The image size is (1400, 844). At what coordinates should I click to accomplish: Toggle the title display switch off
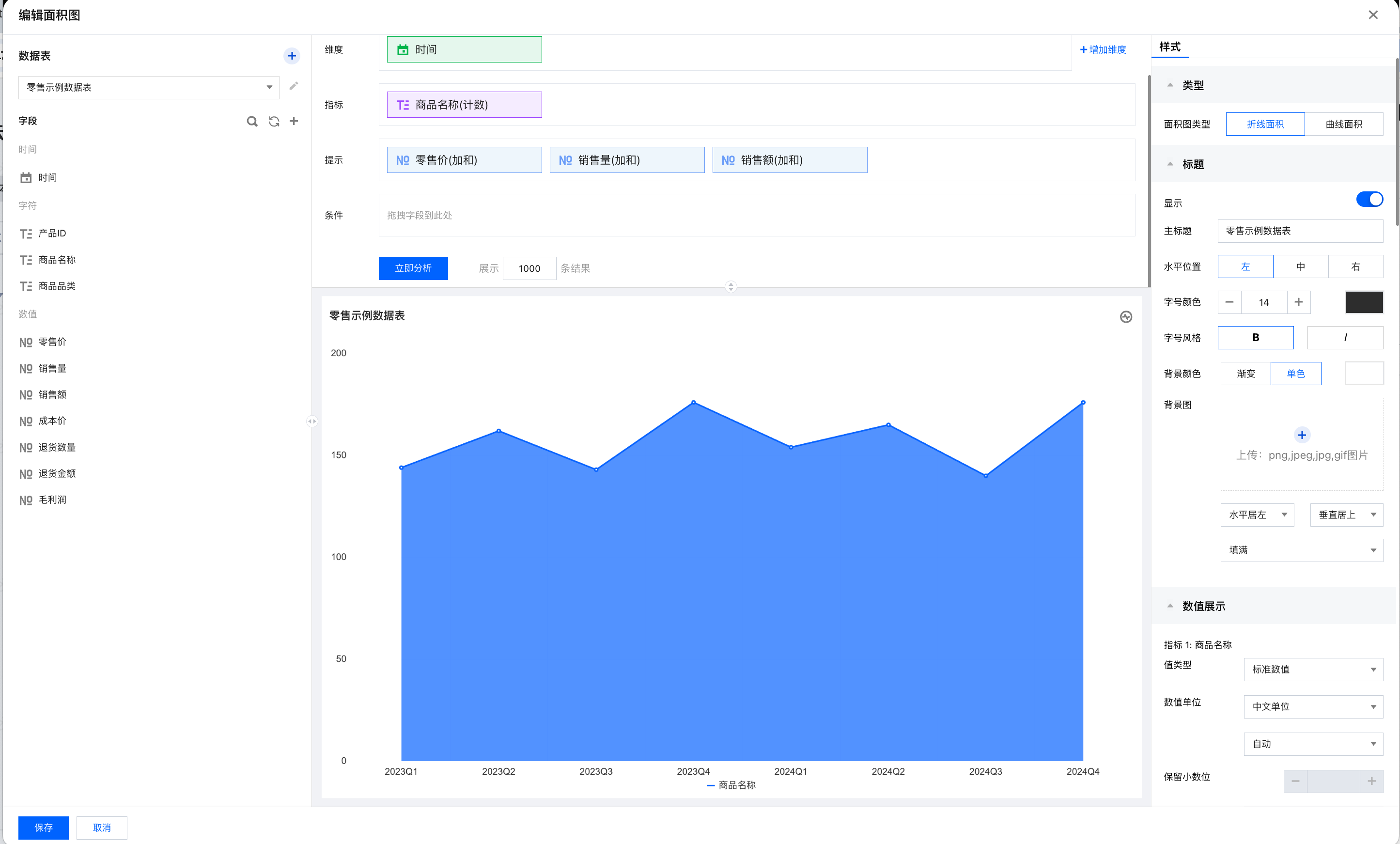pos(1369,200)
